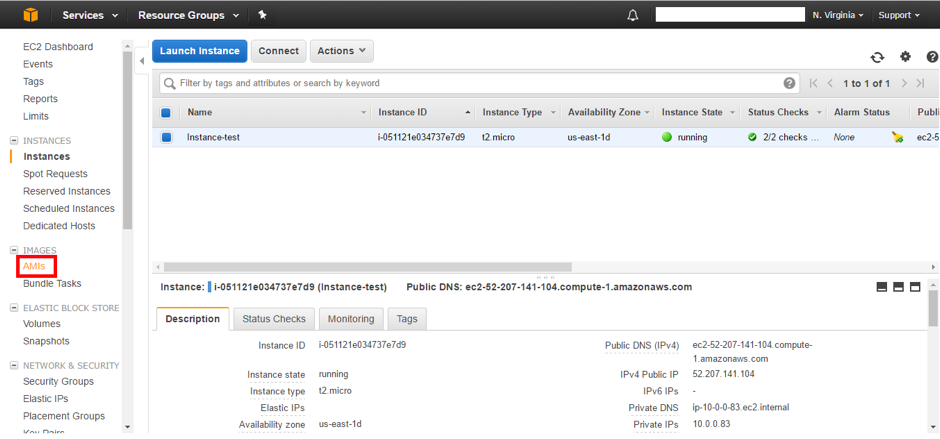The image size is (940, 439).
Task: Open the N. Virginia region dropdown
Action: coord(838,15)
